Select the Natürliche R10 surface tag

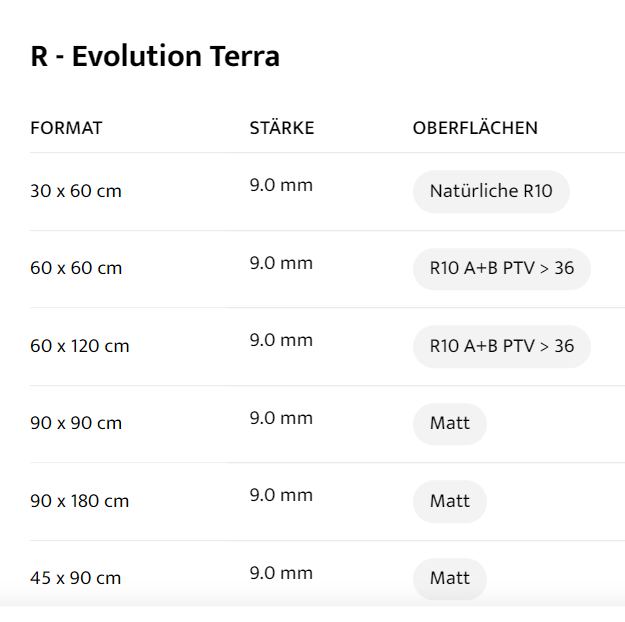coord(490,191)
